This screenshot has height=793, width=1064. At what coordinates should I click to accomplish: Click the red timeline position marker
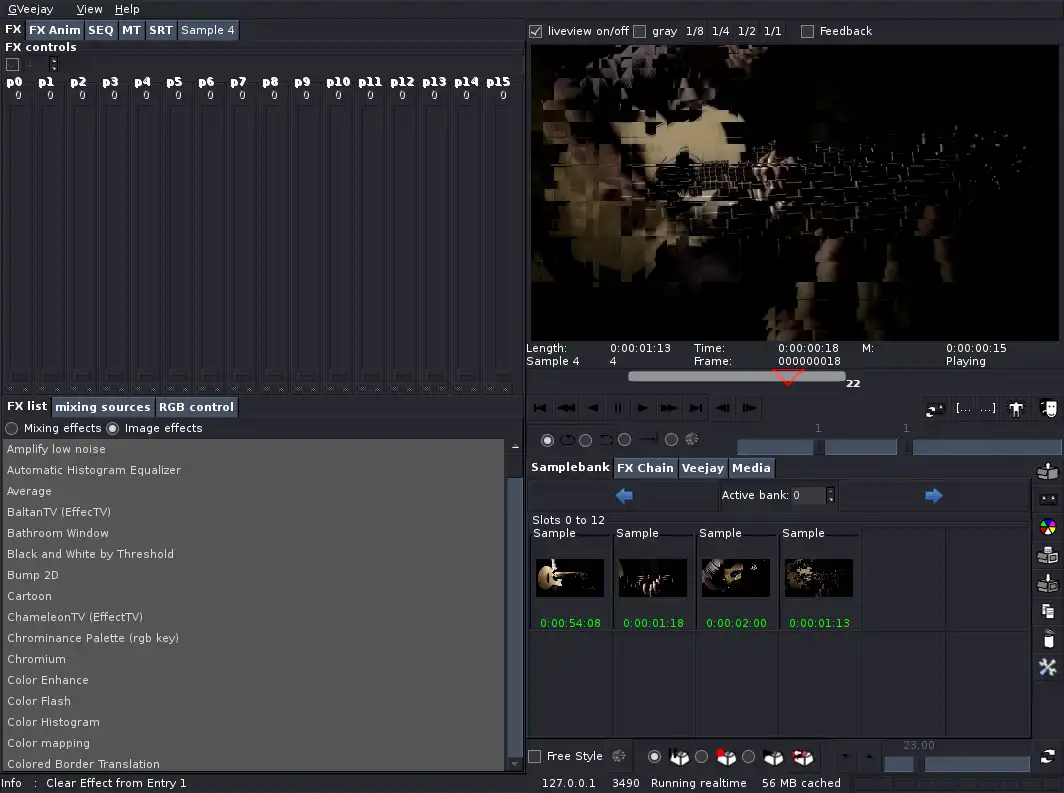click(x=788, y=377)
